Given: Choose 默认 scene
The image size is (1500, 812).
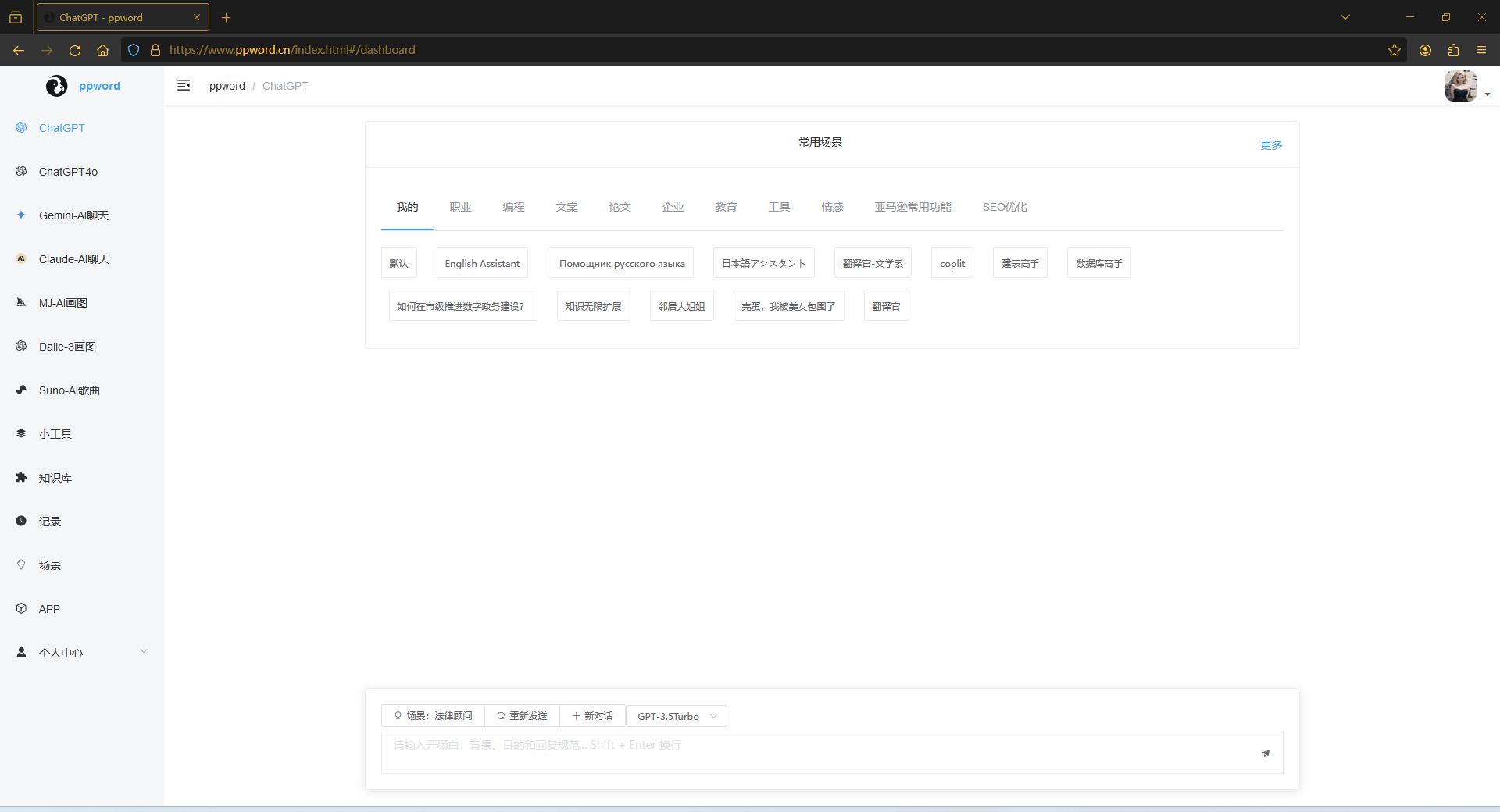Looking at the screenshot, I should [x=399, y=263].
